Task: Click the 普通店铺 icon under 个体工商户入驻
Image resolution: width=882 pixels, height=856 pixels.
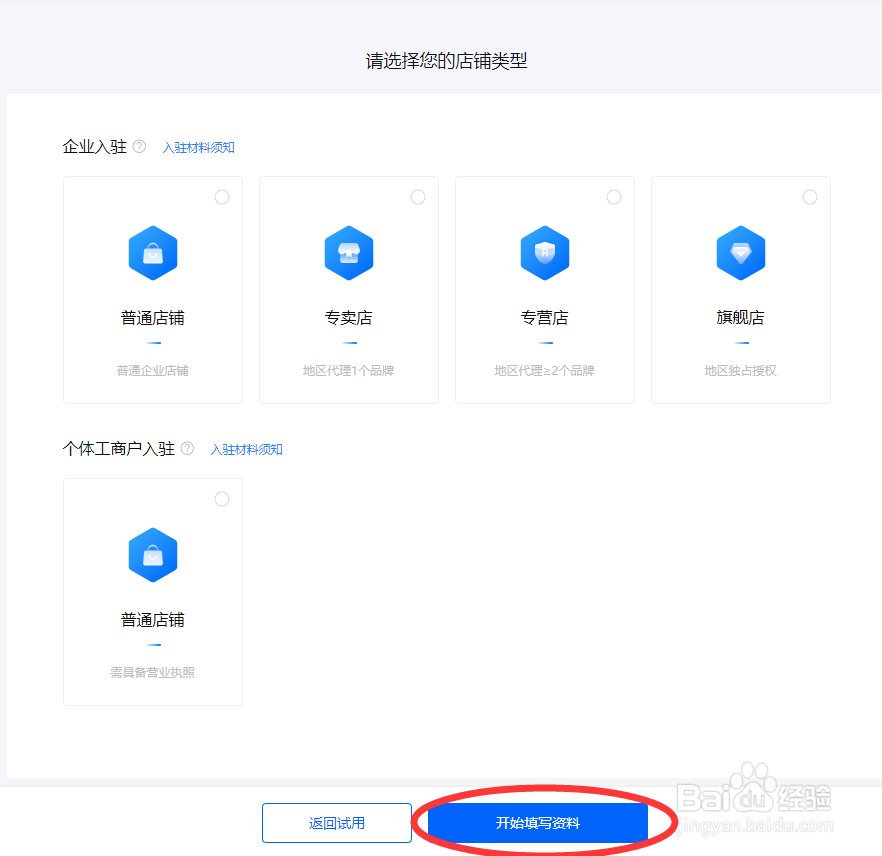Action: pos(152,555)
